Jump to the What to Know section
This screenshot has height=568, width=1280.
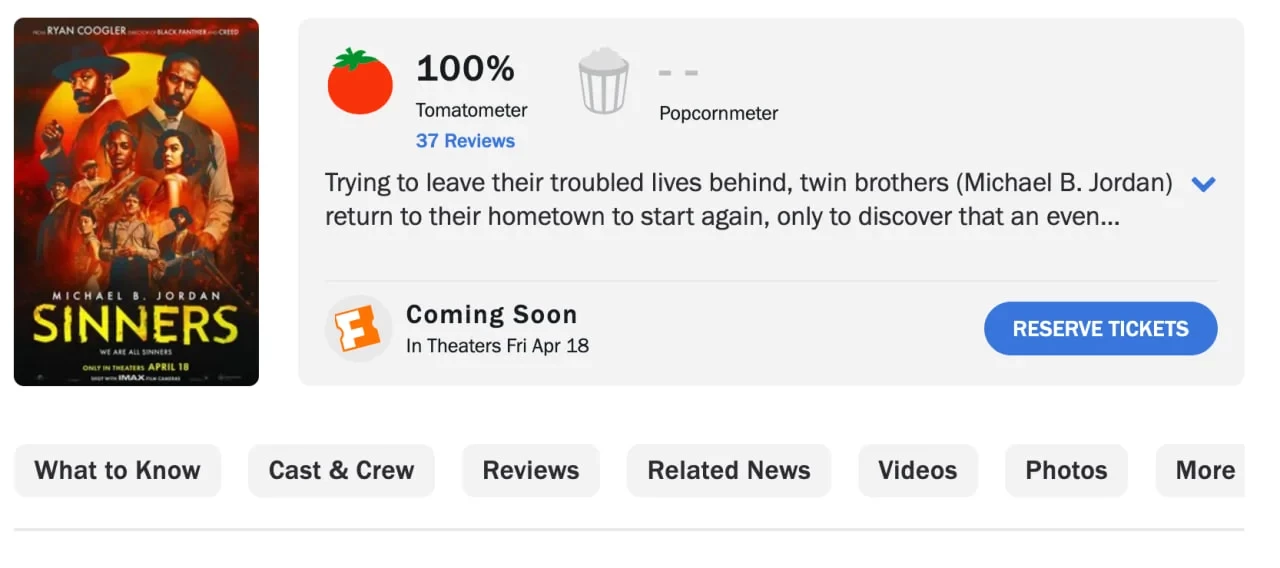click(x=117, y=470)
